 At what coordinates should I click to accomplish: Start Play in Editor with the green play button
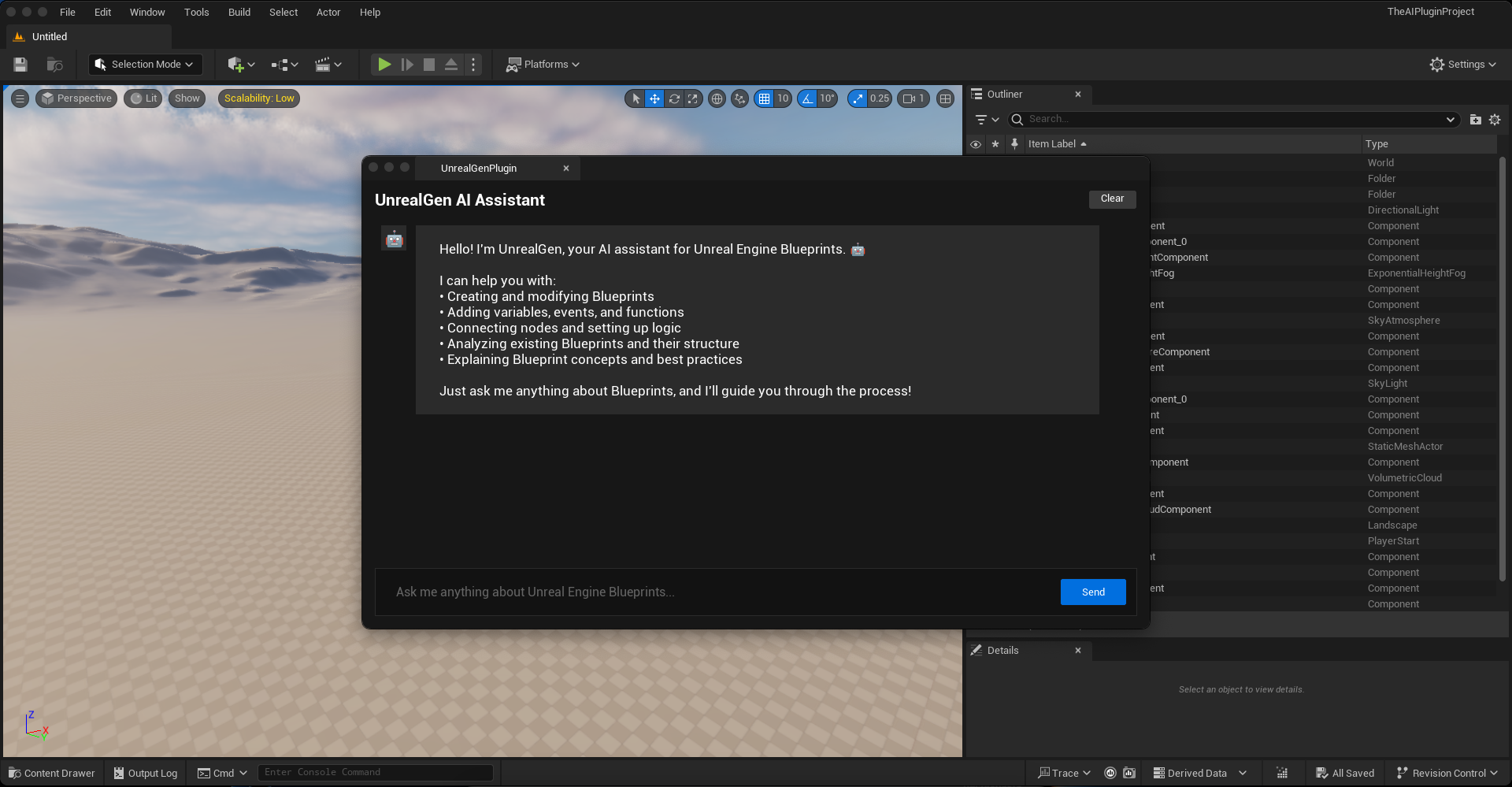click(x=384, y=65)
